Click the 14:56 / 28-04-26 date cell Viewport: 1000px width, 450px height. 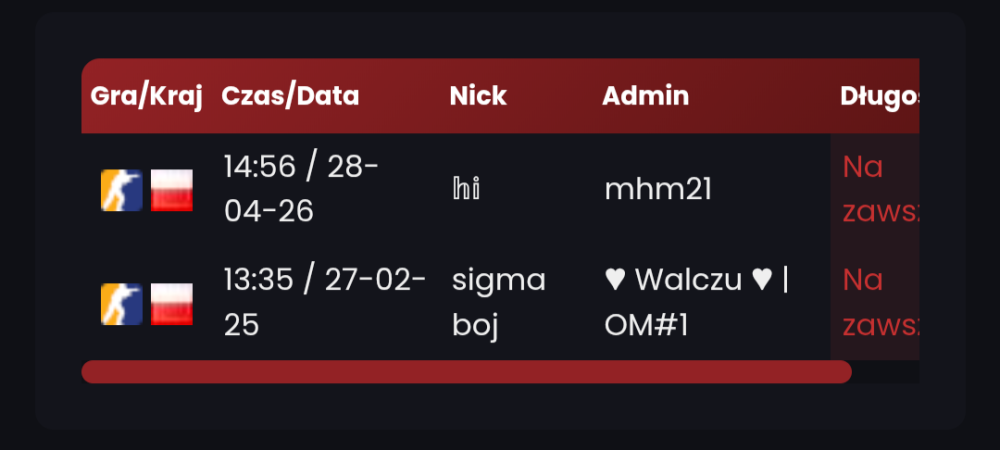click(302, 189)
